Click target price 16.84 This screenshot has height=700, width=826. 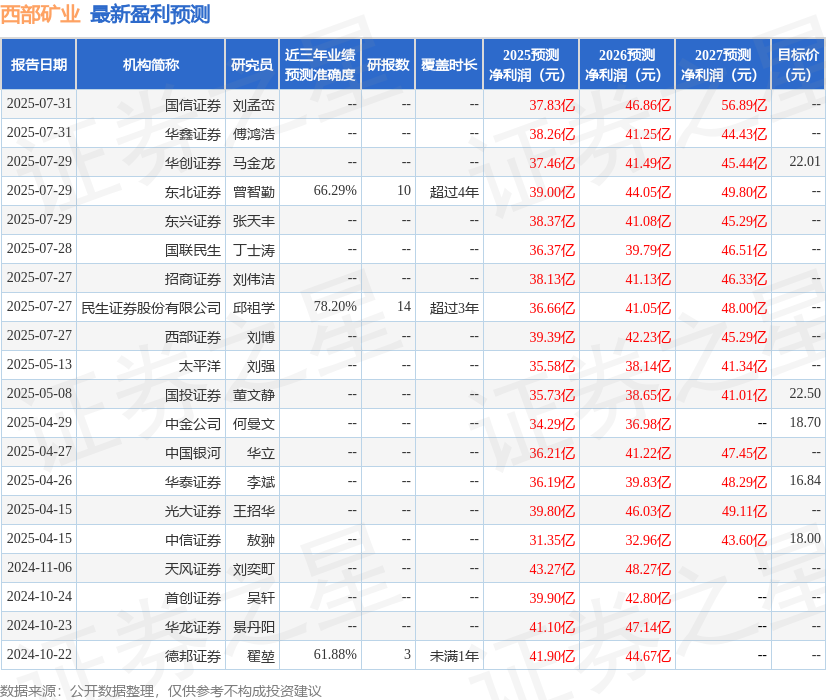(x=805, y=480)
